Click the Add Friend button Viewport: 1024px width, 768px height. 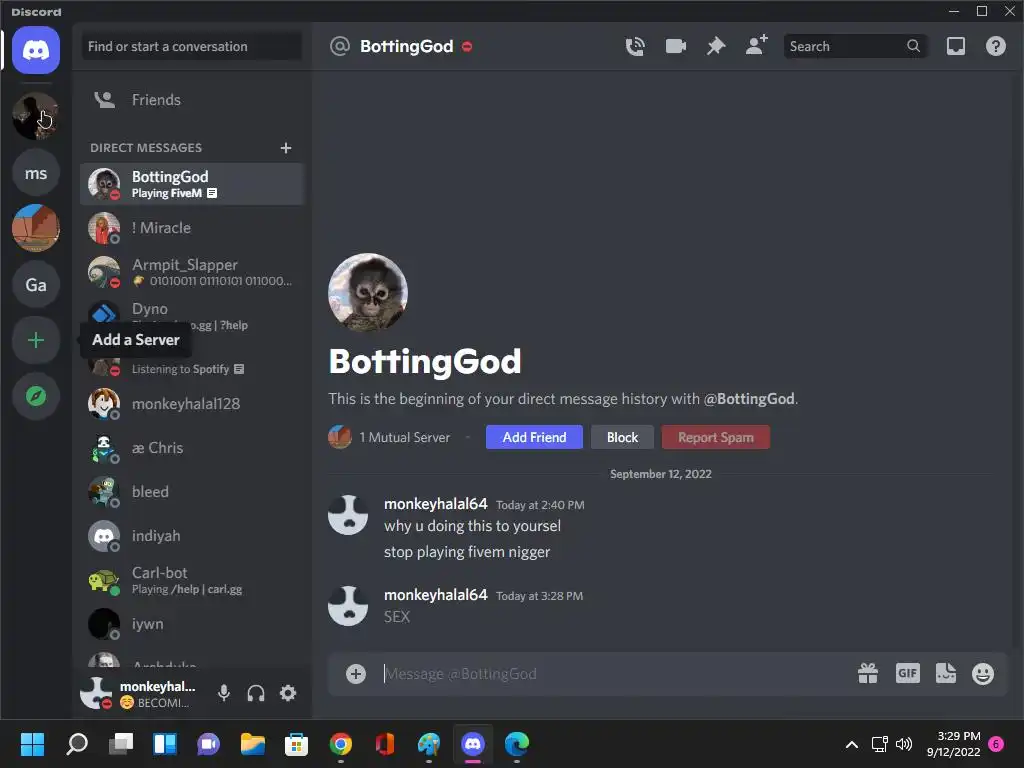[x=534, y=437]
